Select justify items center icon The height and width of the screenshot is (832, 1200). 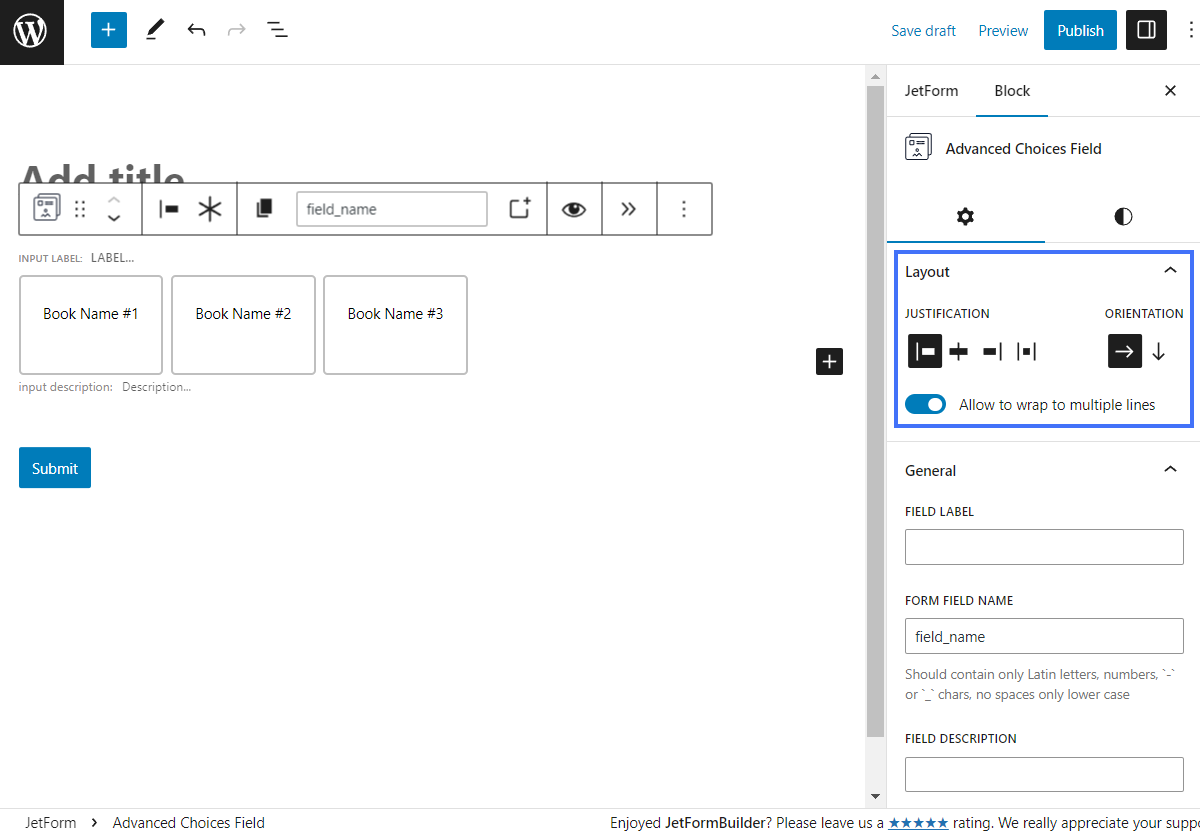[x=959, y=351]
